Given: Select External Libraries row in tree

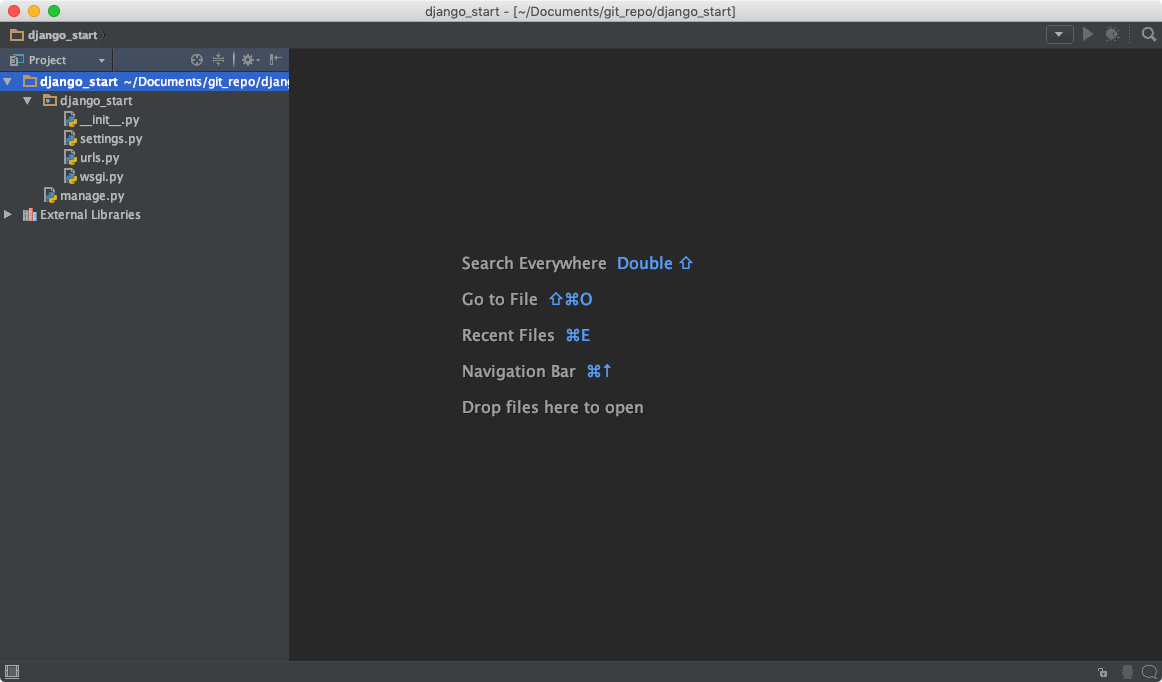Looking at the screenshot, I should (145, 214).
